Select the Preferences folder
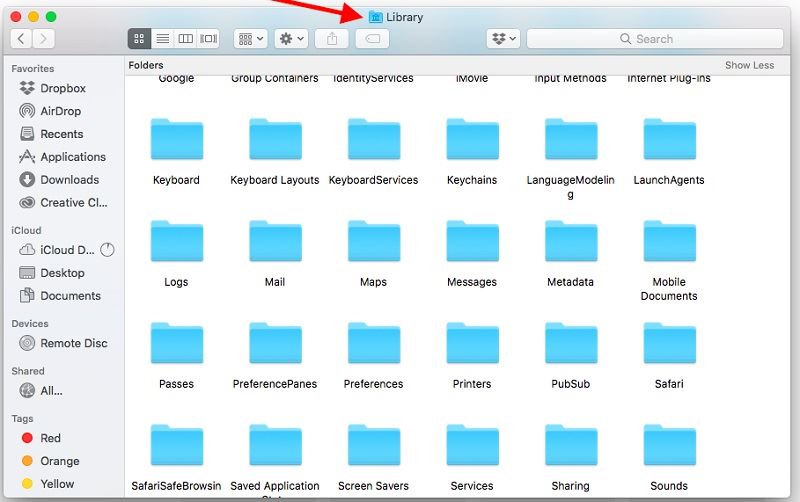This screenshot has width=800, height=502. [x=373, y=343]
